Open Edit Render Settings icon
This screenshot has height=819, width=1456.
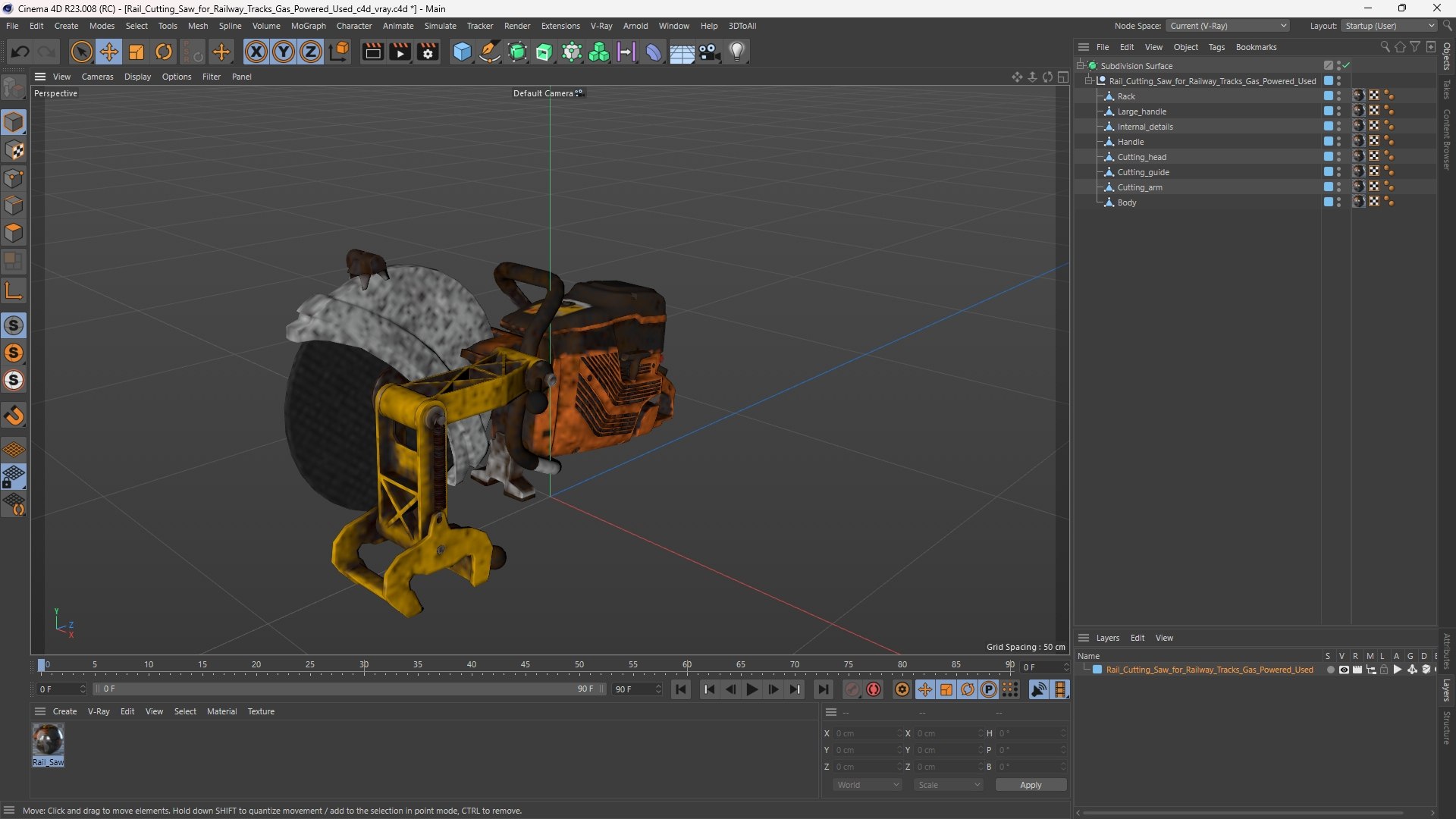(428, 52)
